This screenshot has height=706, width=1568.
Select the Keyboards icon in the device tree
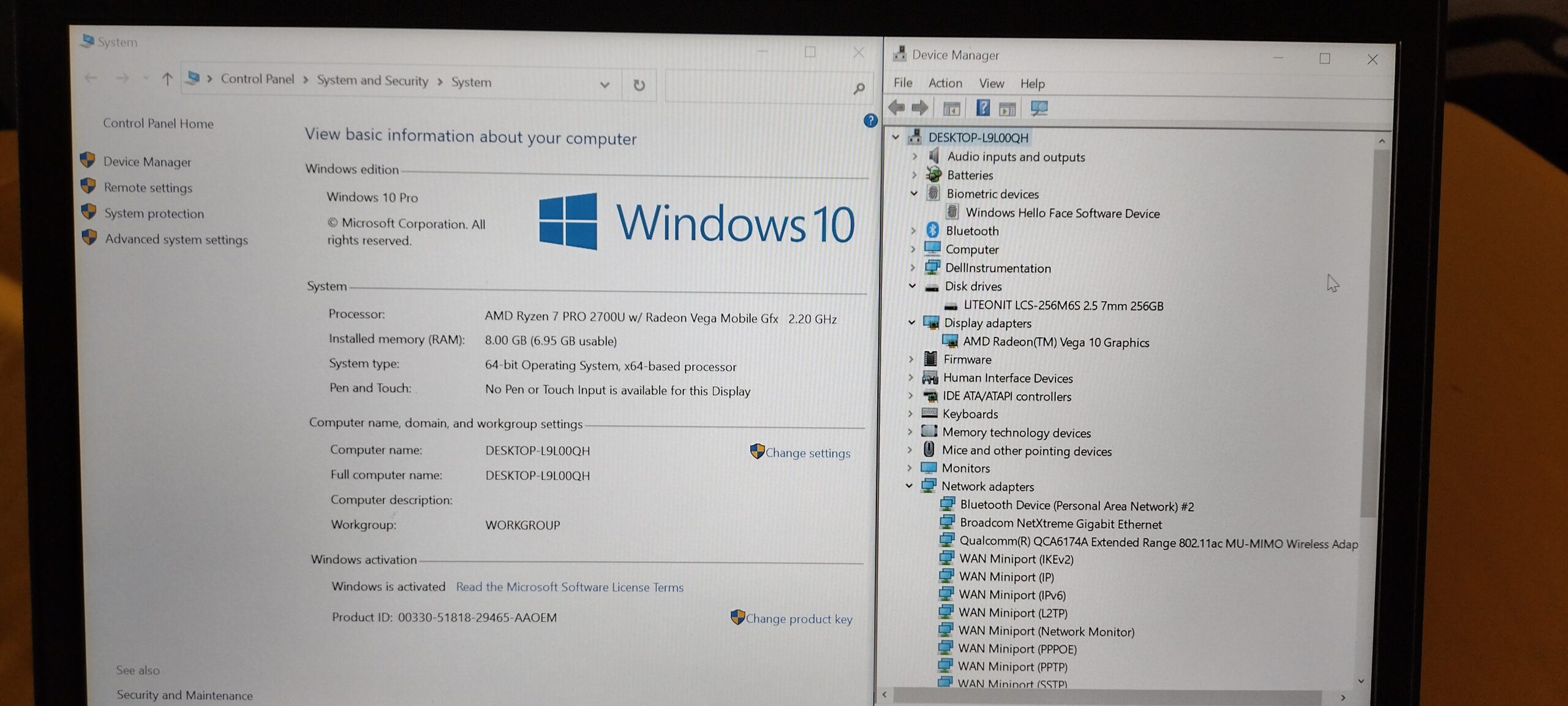coord(929,413)
